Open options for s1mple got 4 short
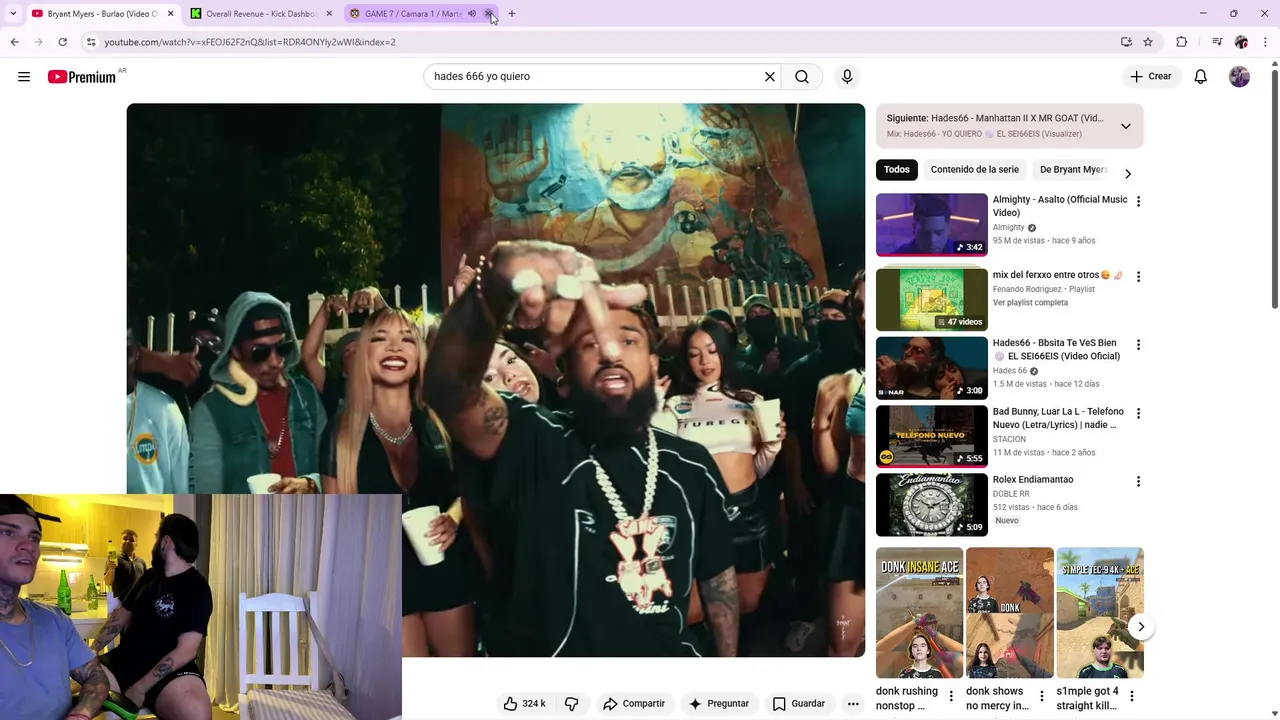Screen dimensions: 1280x720 [1132, 696]
